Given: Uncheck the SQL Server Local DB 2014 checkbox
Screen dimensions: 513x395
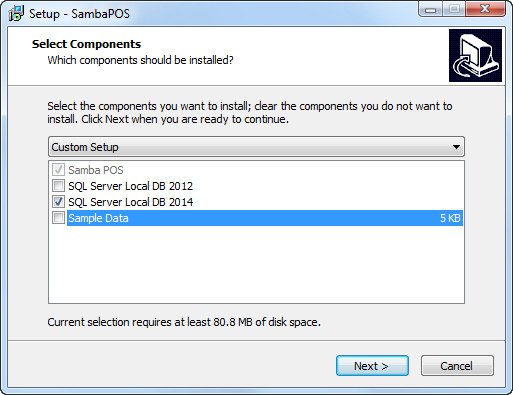Looking at the screenshot, I should [58, 202].
